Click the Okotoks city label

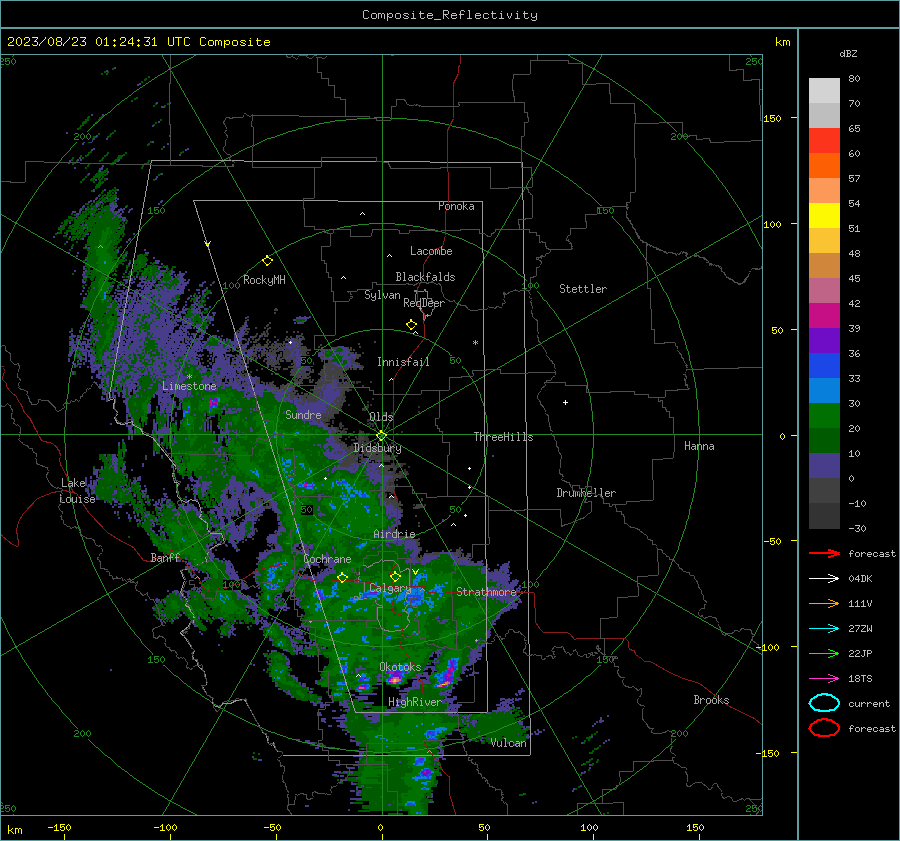tap(400, 667)
